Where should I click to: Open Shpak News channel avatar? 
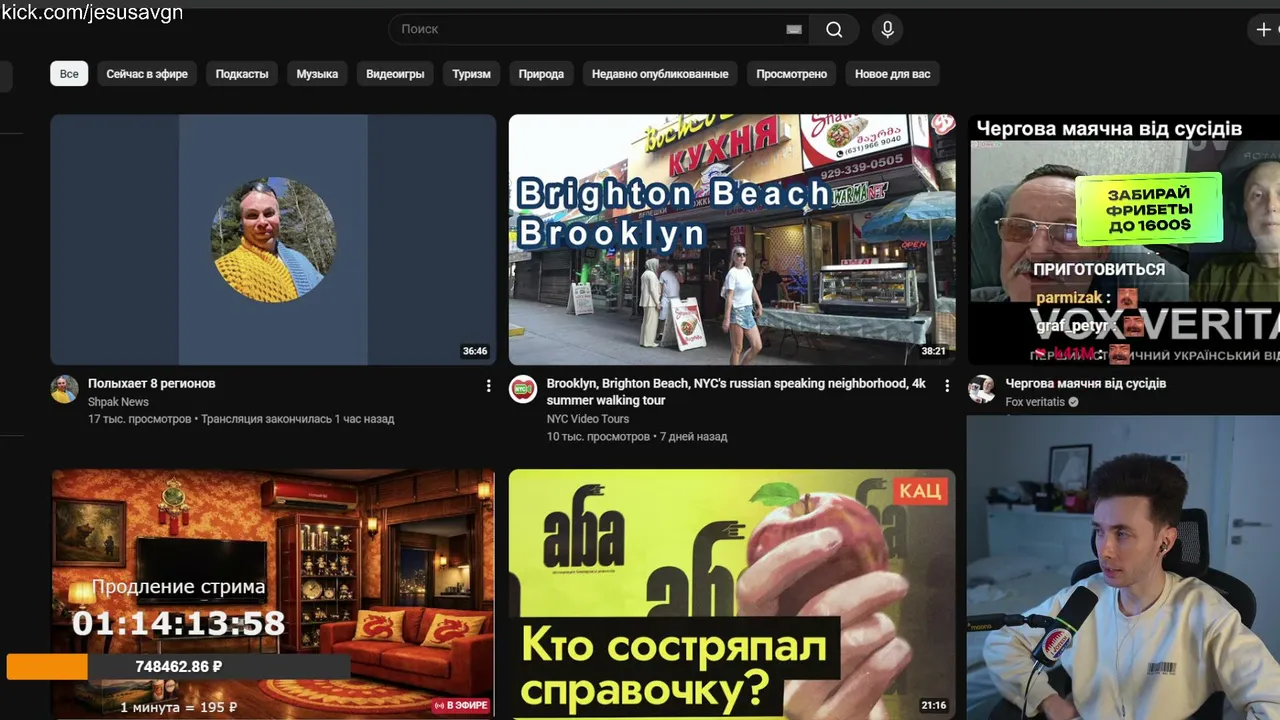pyautogui.click(x=65, y=390)
